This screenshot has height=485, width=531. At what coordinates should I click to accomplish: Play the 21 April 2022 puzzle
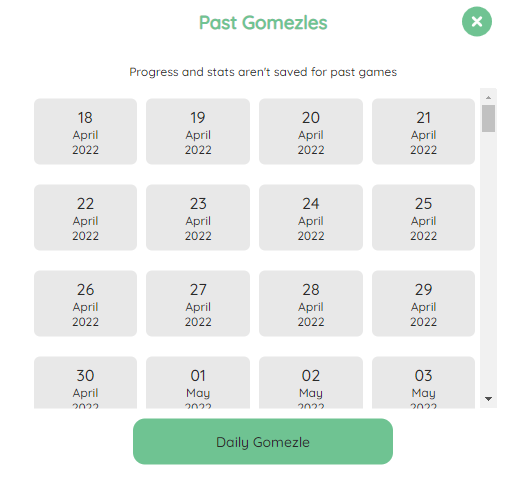pyautogui.click(x=423, y=131)
